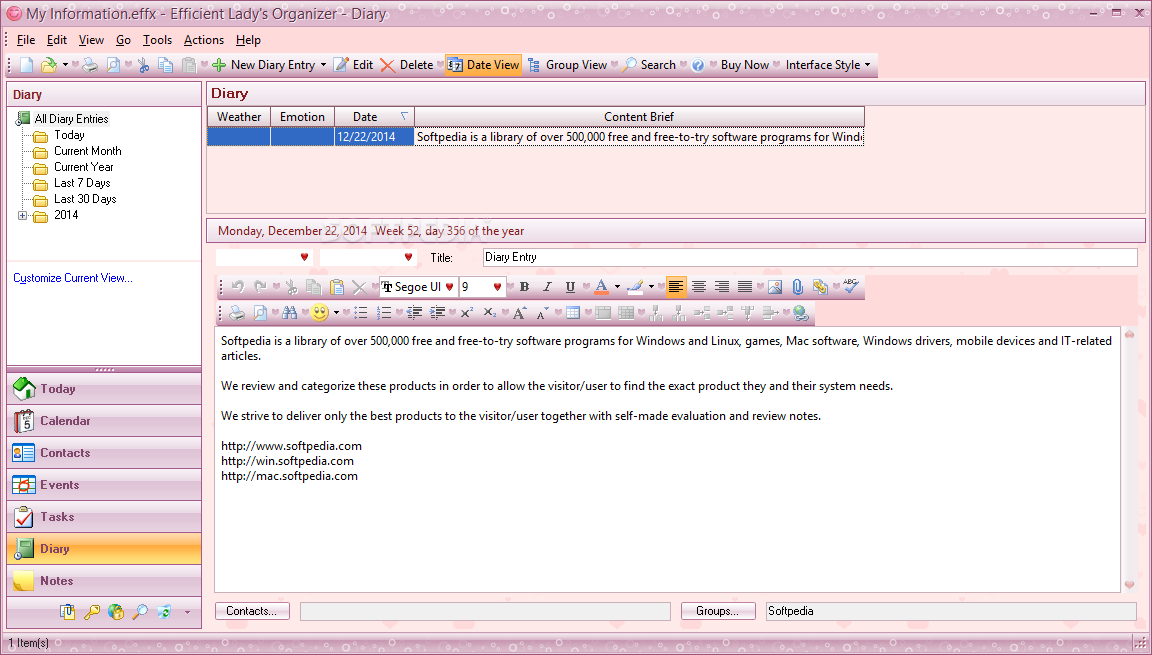Apply the font color A swatch
The height and width of the screenshot is (655, 1152).
[601, 287]
